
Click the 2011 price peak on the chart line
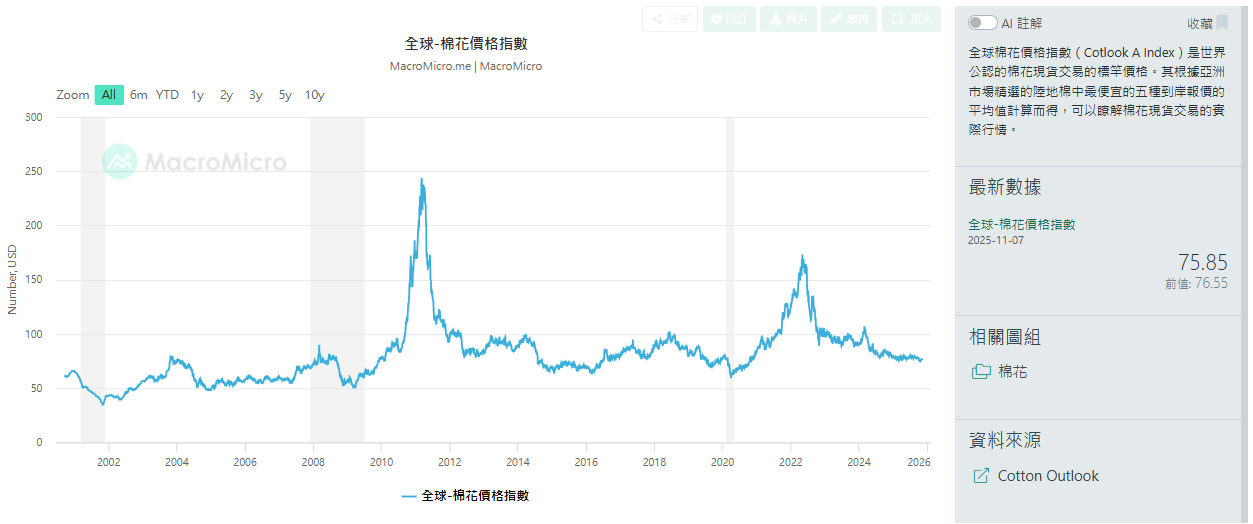[421, 181]
